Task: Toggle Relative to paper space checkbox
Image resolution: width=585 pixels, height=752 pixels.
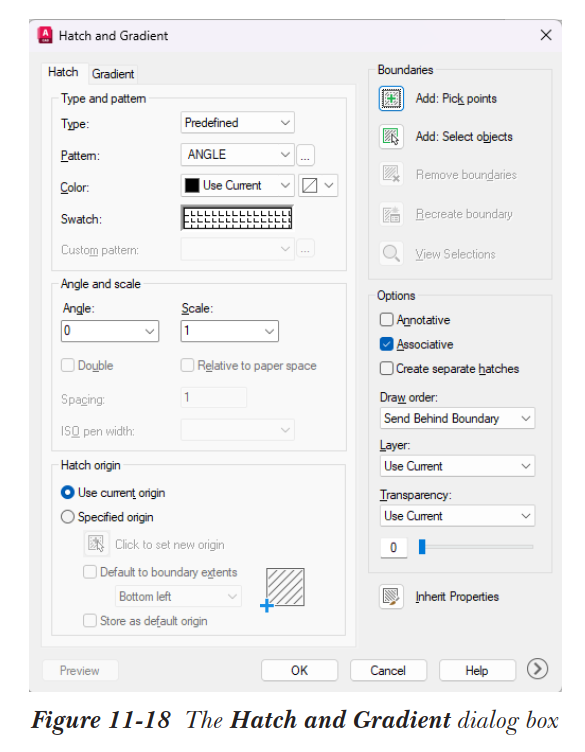Action: pos(187,365)
